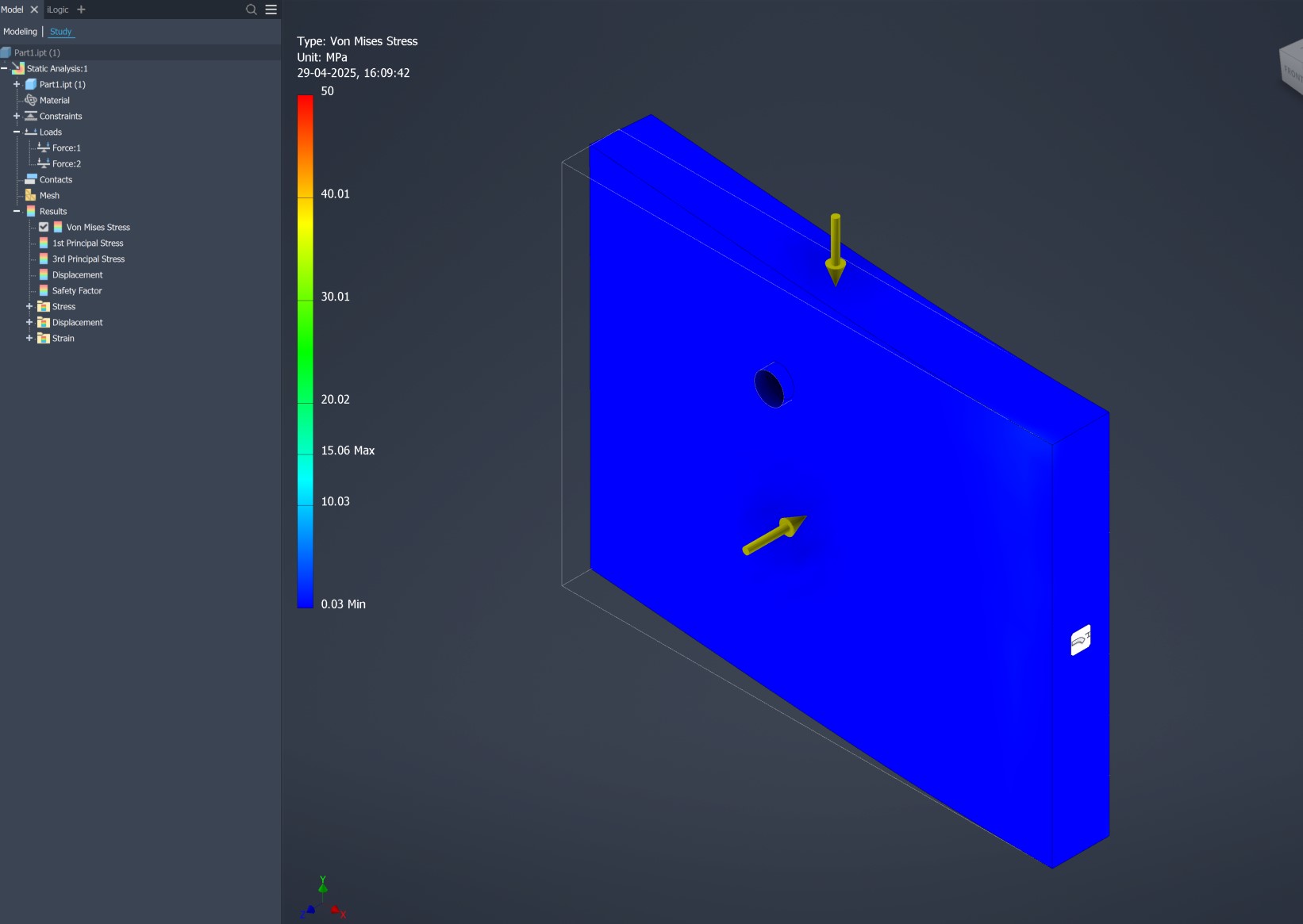Collapse the Results node

17,211
